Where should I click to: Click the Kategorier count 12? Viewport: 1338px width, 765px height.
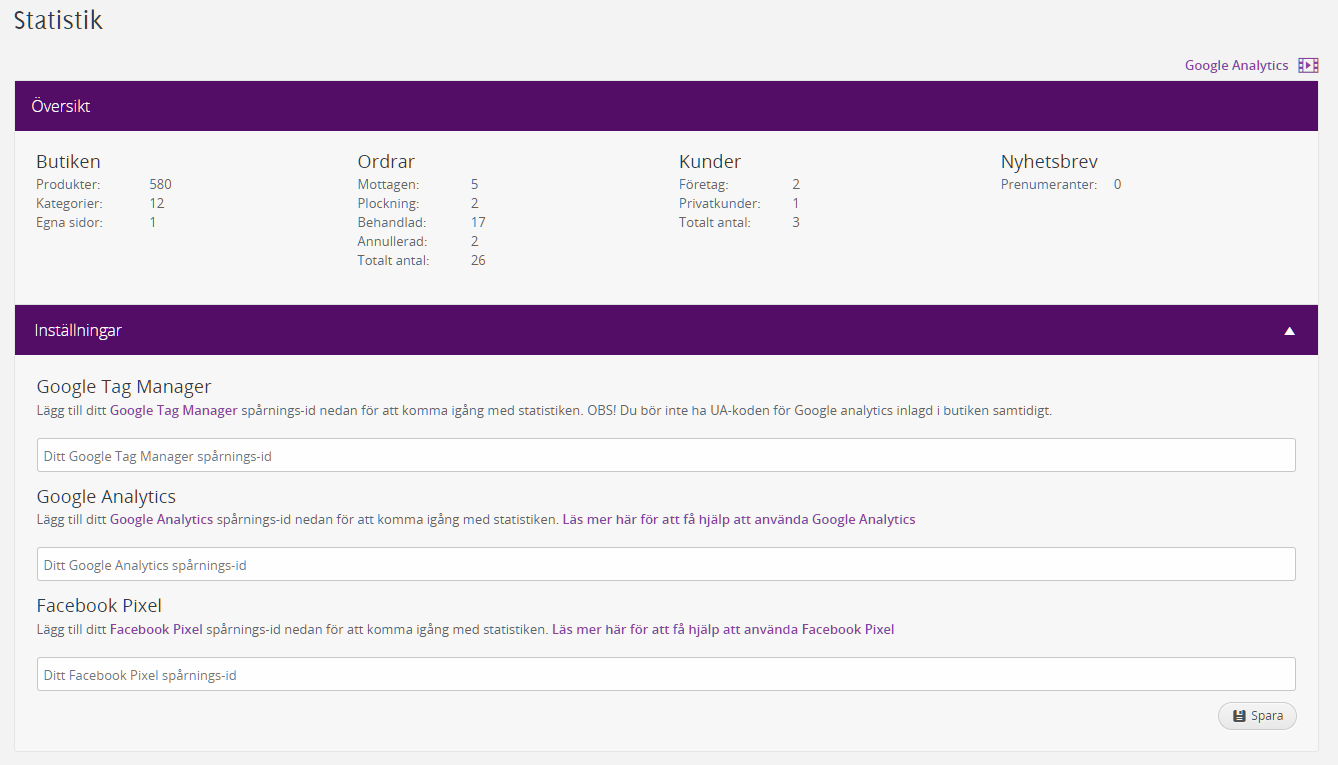157,203
